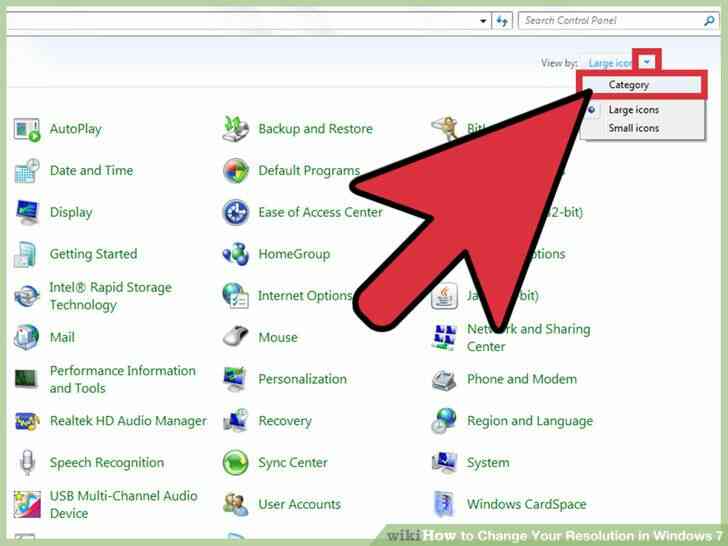Viewport: 728px width, 546px height.
Task: Open the Personalization icon
Action: [x=234, y=379]
